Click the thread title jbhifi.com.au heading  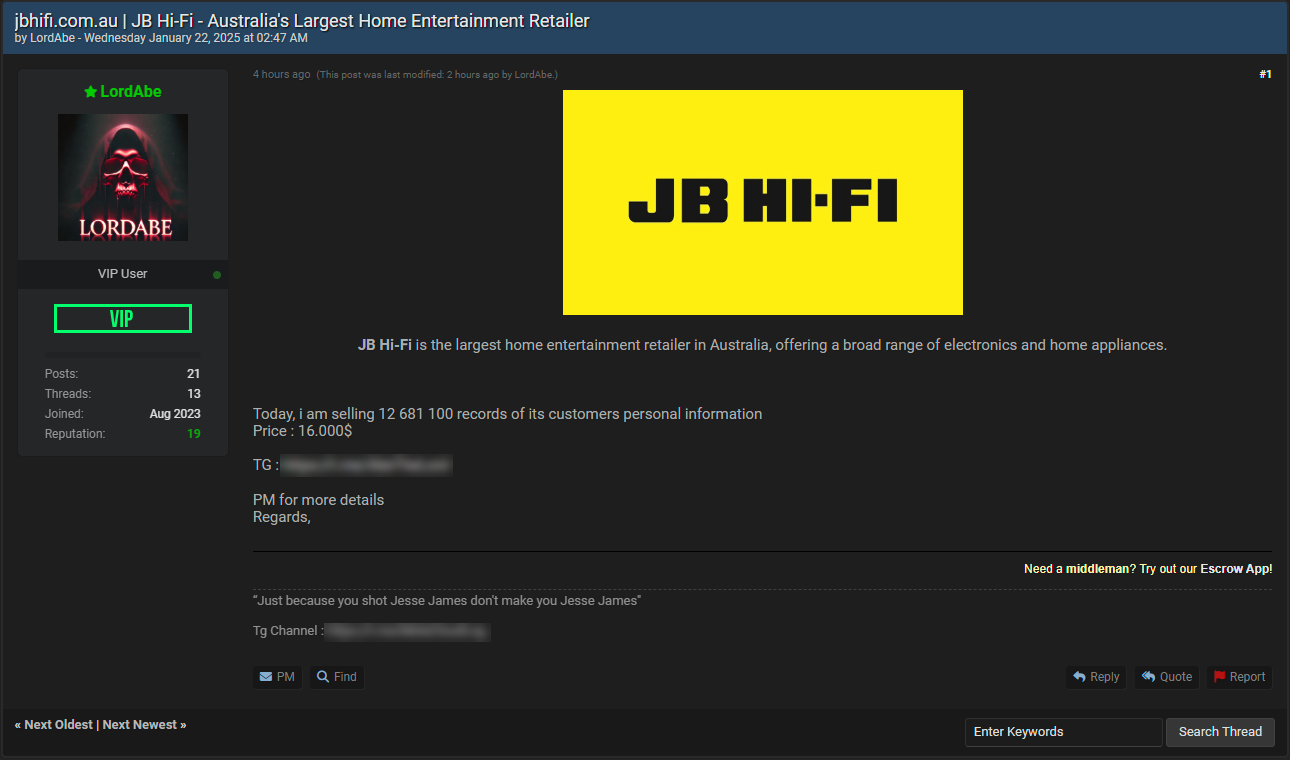pyautogui.click(x=302, y=20)
